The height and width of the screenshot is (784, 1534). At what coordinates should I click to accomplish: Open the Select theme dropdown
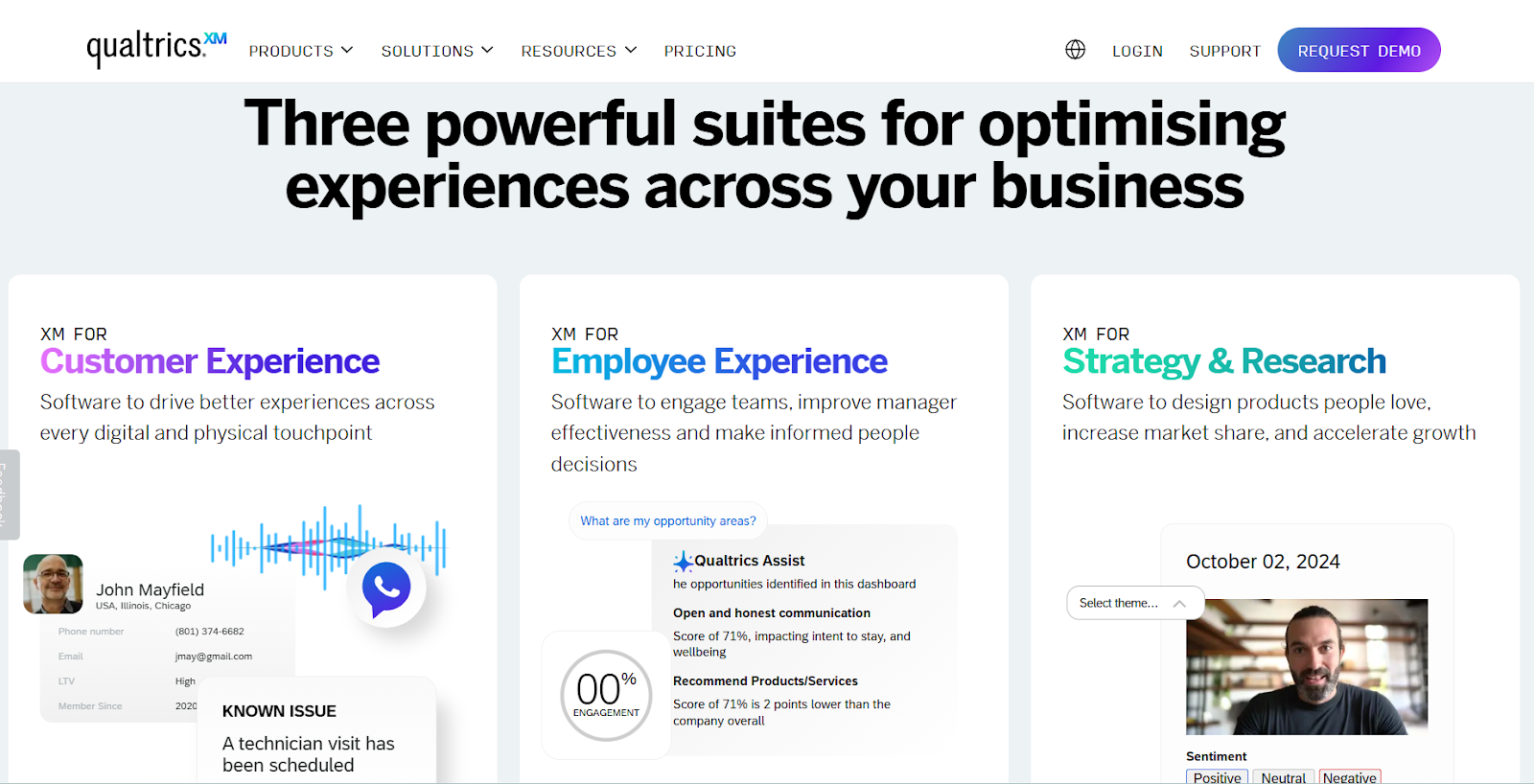pyautogui.click(x=1134, y=603)
